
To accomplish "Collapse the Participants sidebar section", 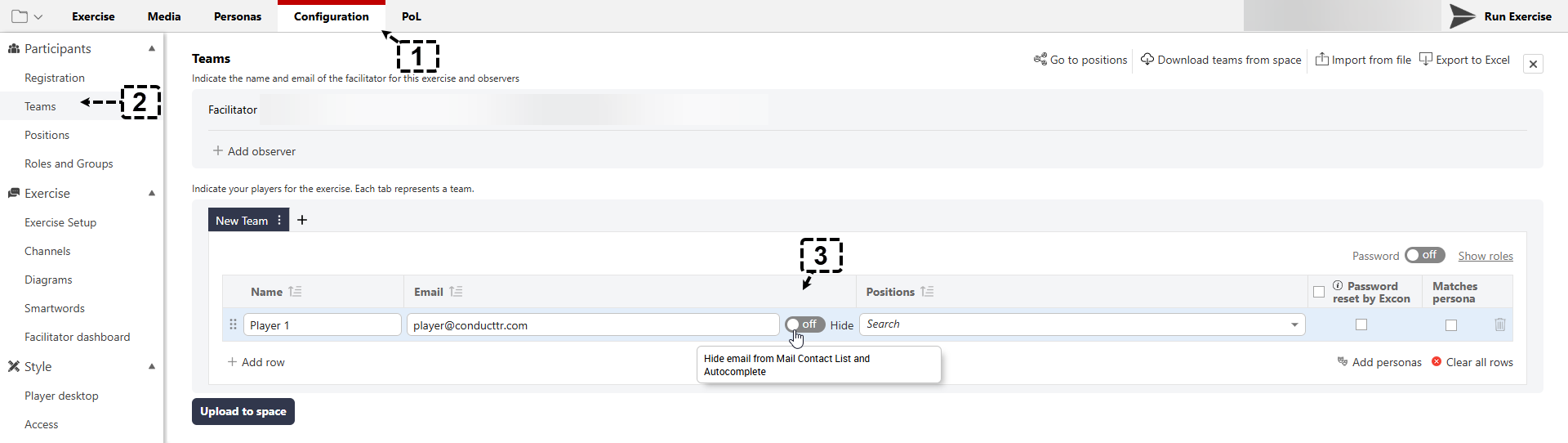I will (152, 49).
